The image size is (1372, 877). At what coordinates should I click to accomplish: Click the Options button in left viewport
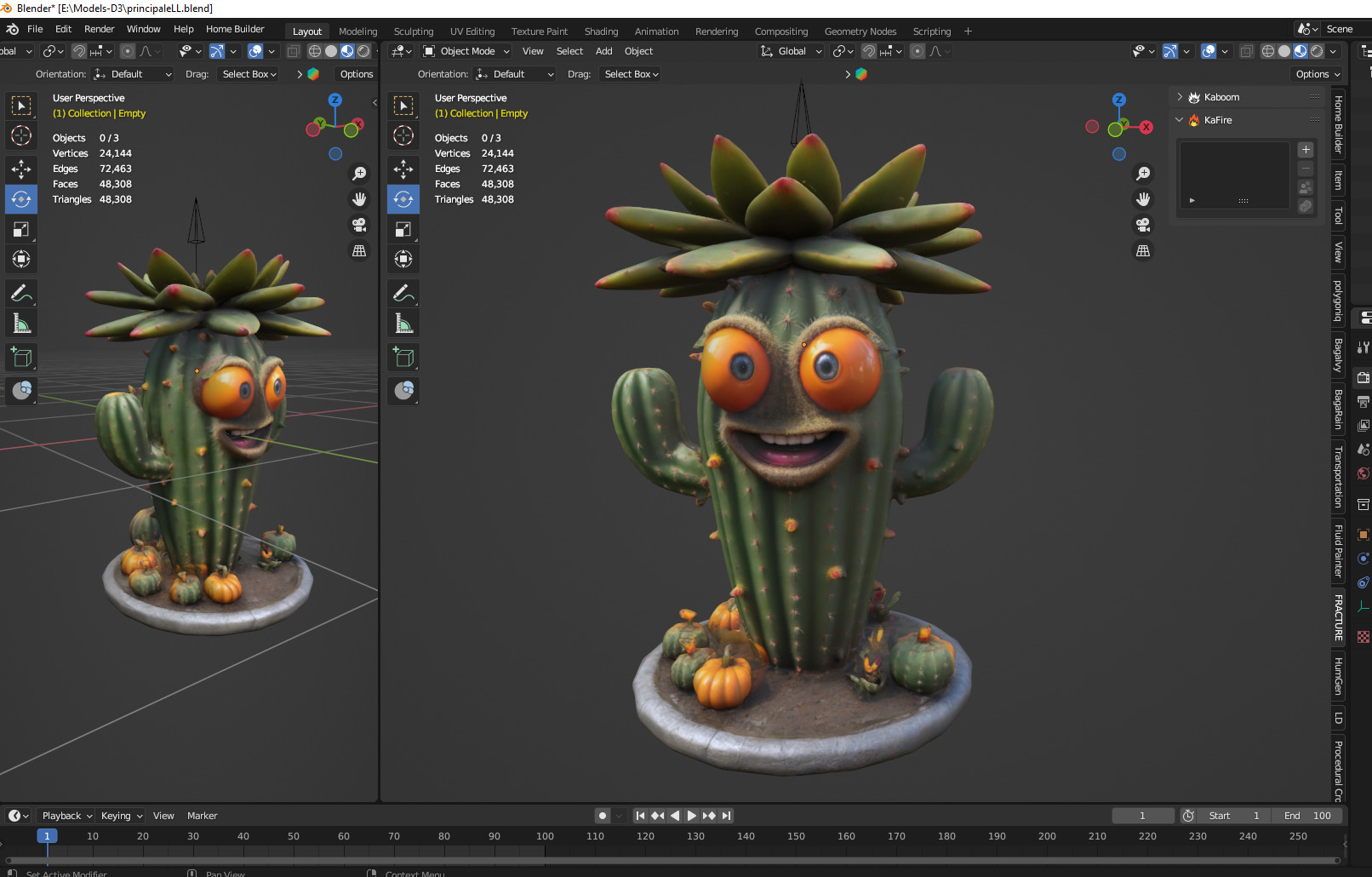point(357,74)
